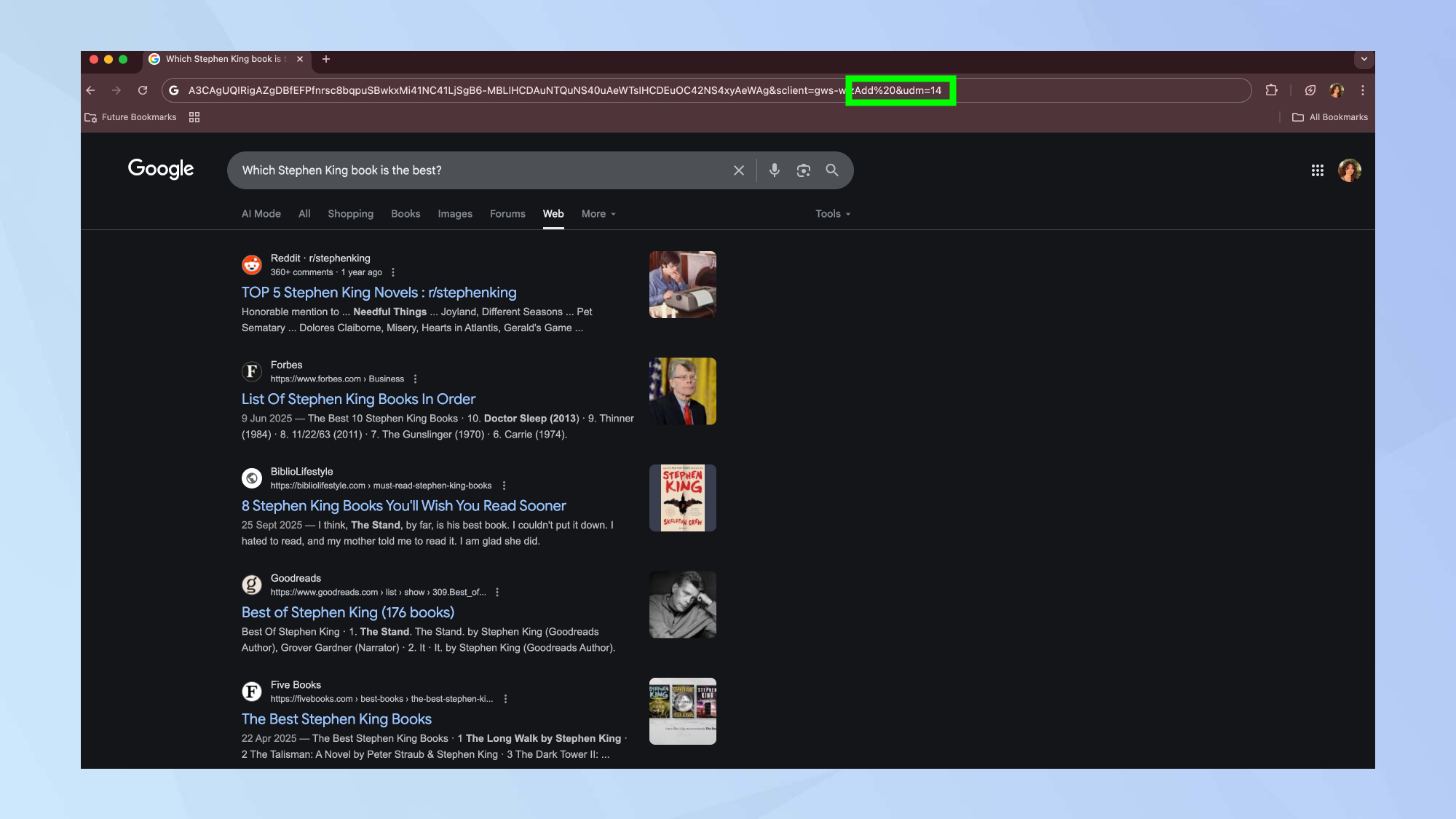Open Best of Stephen King Goodreads link
This screenshot has height=819, width=1456.
[x=347, y=612]
